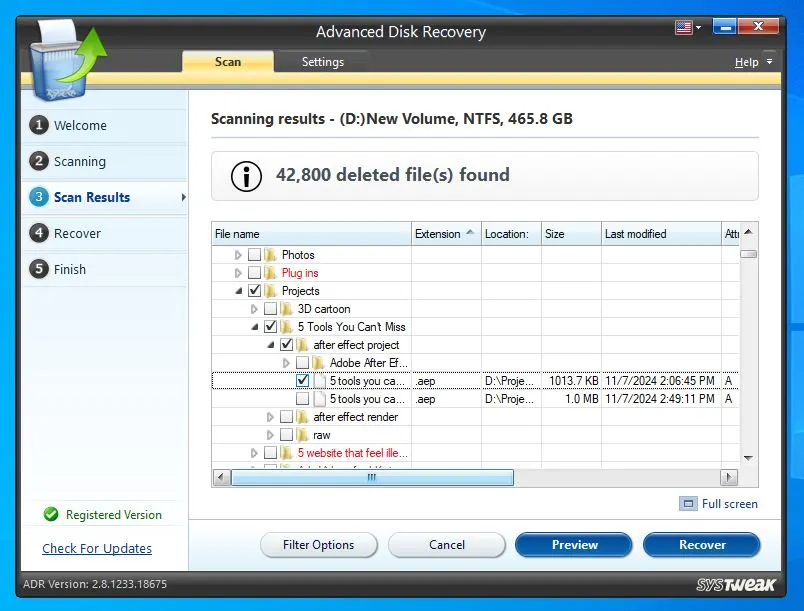Click the step 1 Welcome number icon
The image size is (804, 611).
pyautogui.click(x=39, y=126)
